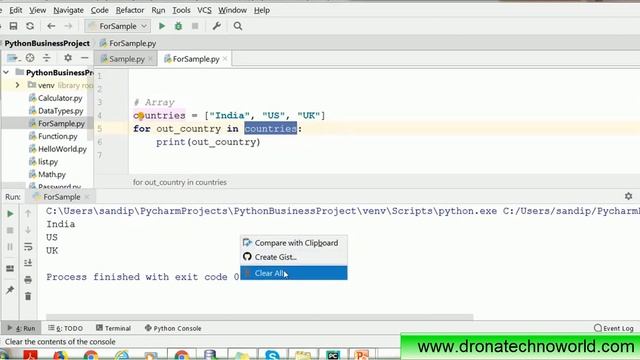Open the 4: Run tool window

point(21,328)
